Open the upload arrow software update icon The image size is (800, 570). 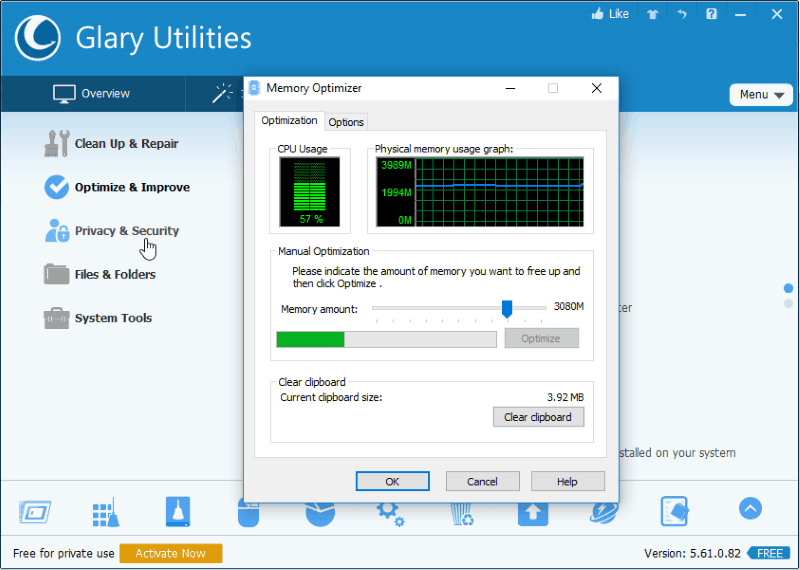533,515
